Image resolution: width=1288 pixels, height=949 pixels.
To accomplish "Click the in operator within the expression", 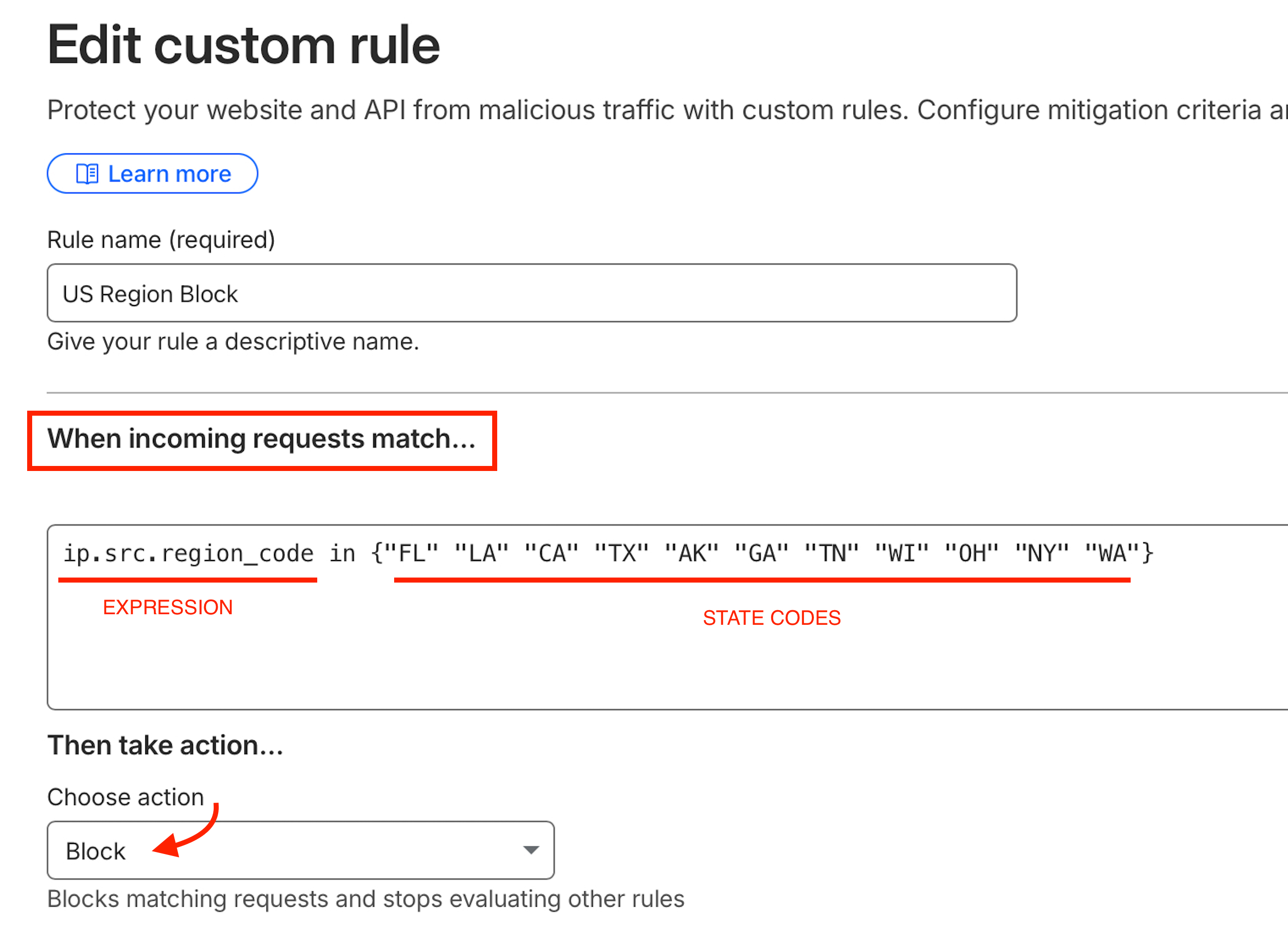I will [343, 552].
